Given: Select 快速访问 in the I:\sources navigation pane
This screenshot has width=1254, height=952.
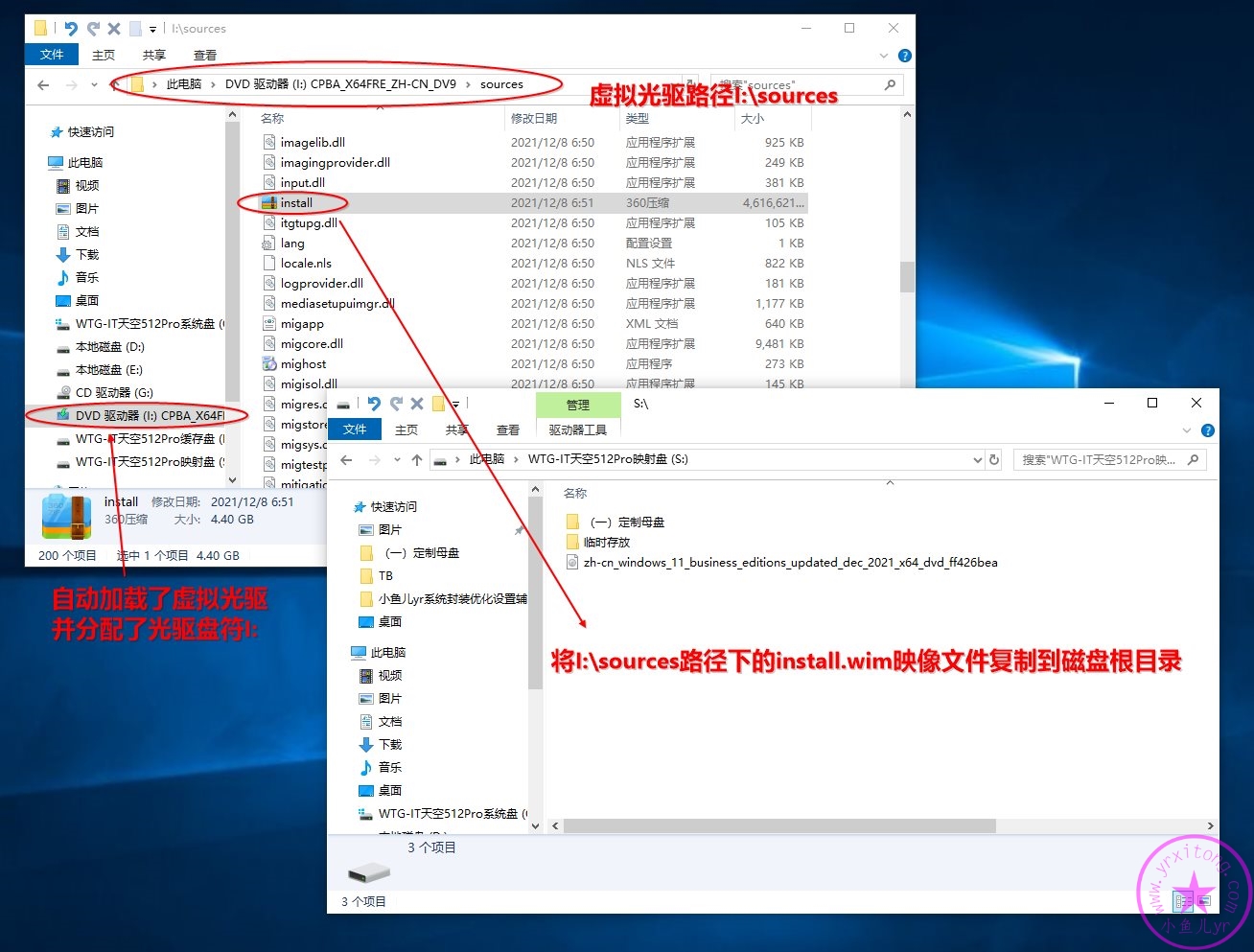Looking at the screenshot, I should pyautogui.click(x=90, y=132).
